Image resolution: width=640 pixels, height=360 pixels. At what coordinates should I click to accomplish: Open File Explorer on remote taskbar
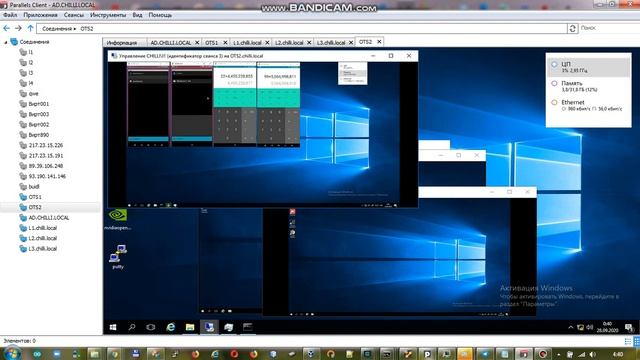click(190, 327)
